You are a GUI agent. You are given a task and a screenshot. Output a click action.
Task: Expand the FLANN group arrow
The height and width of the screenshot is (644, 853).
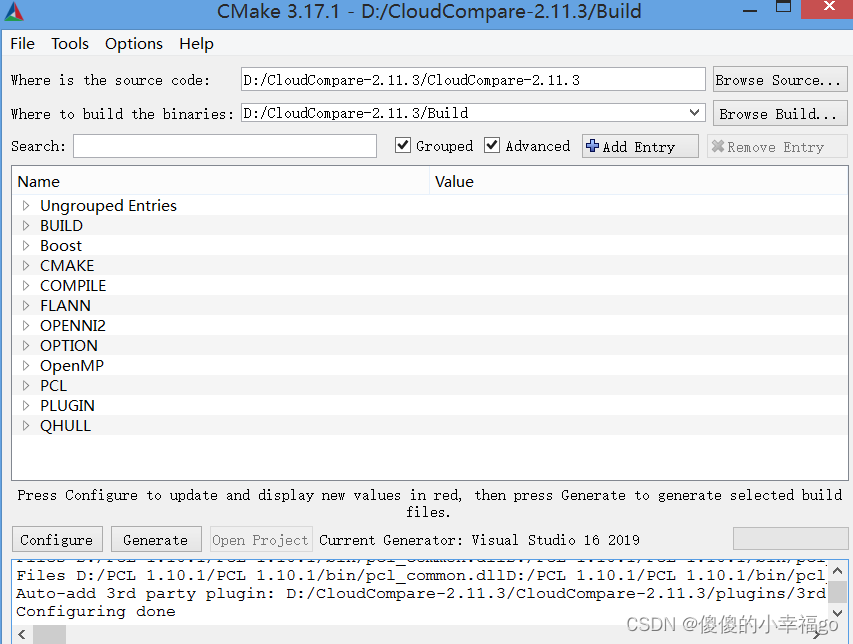tap(26, 306)
